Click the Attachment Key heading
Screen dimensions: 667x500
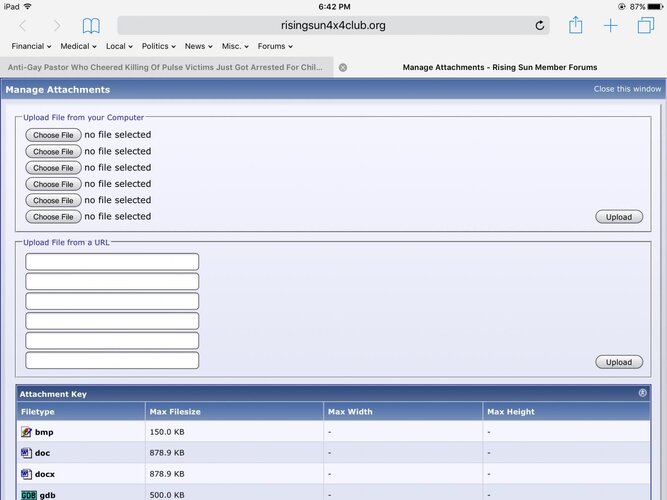53,394
